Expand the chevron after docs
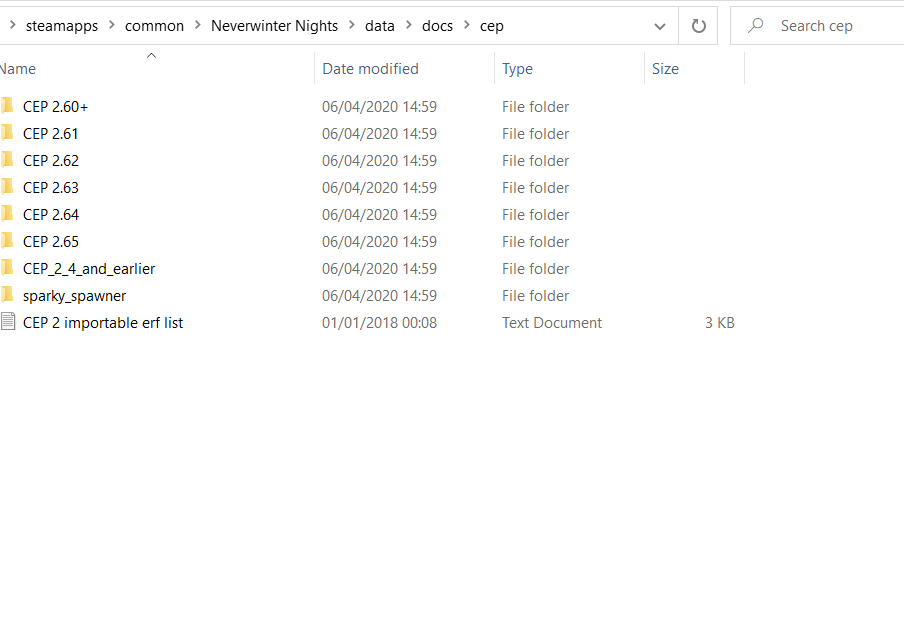This screenshot has height=622, width=904. tap(467, 25)
